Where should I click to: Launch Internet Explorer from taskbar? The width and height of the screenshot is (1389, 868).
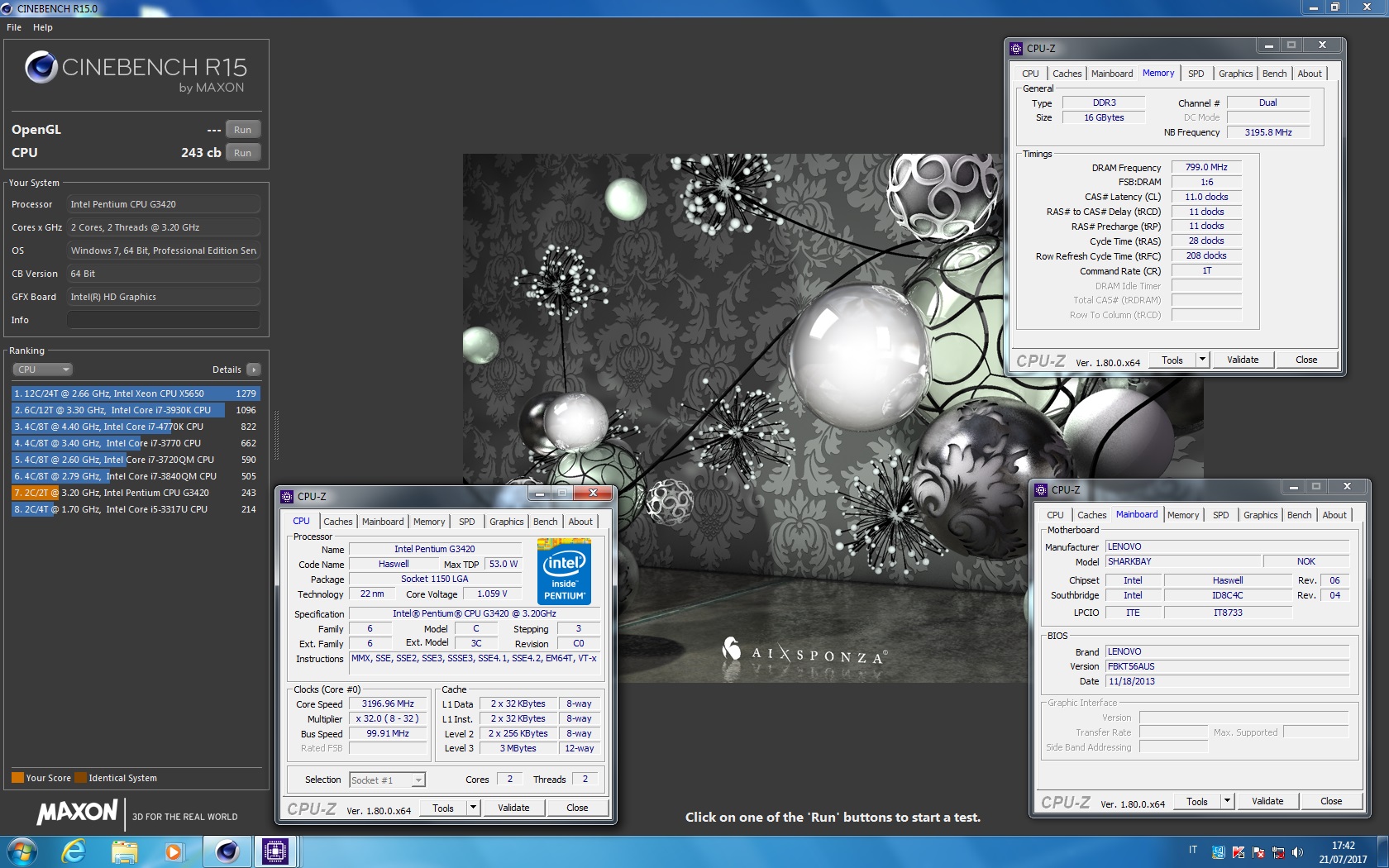pyautogui.click(x=74, y=851)
